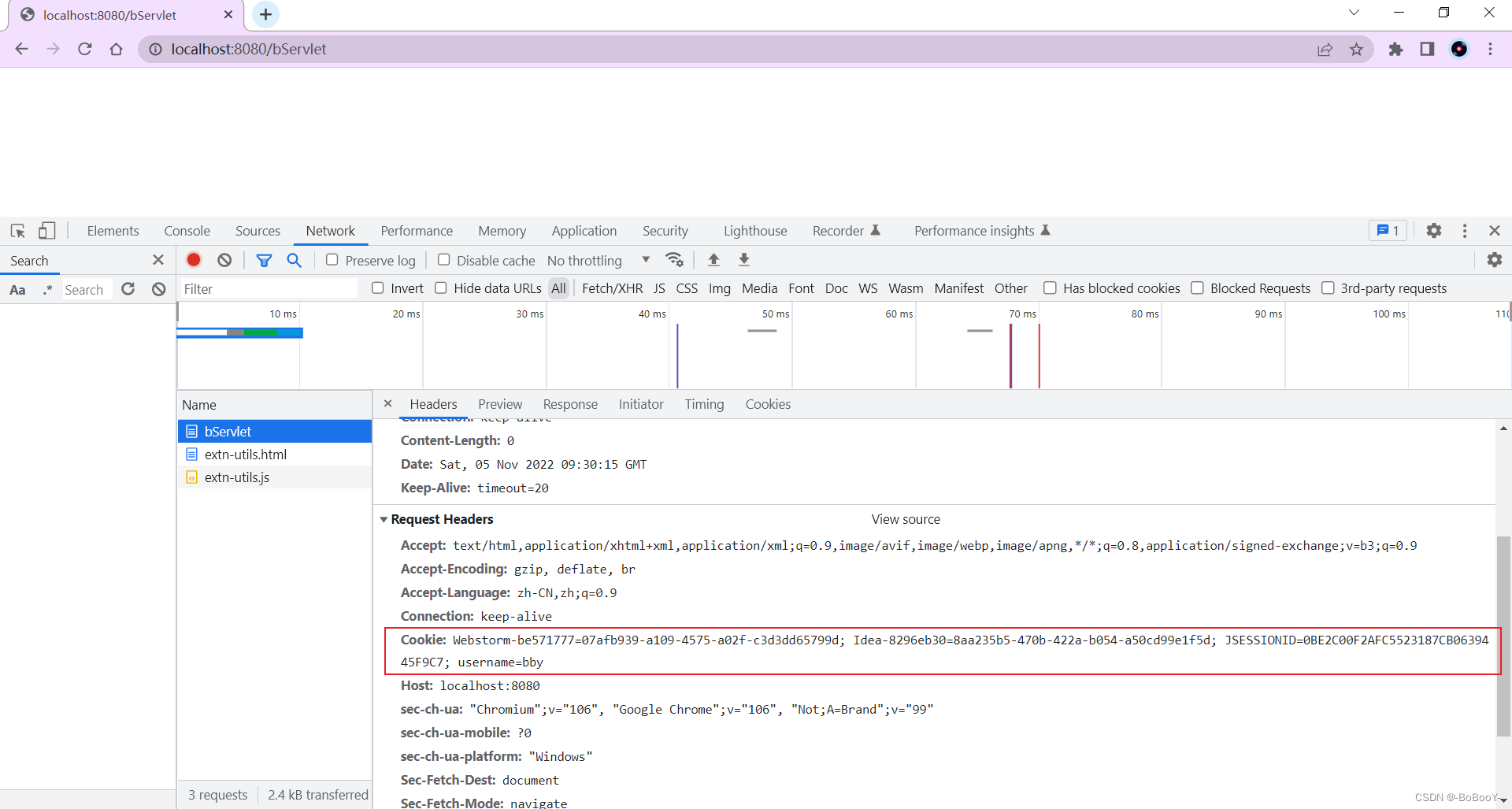This screenshot has height=809, width=1512.
Task: Click the import HAR file upload icon
Action: (x=714, y=260)
